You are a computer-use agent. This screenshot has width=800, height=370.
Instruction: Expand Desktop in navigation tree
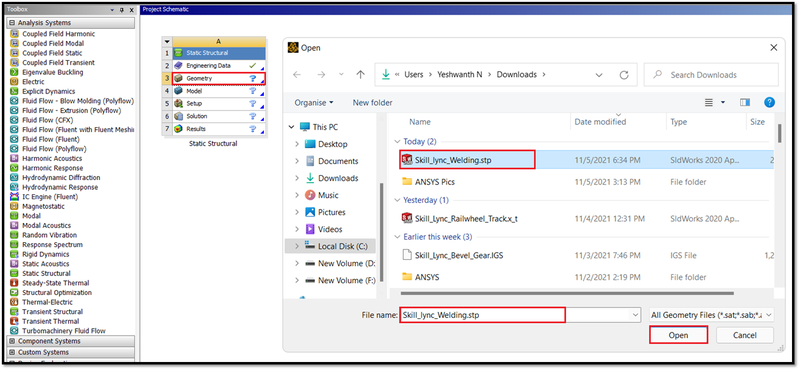click(x=297, y=144)
